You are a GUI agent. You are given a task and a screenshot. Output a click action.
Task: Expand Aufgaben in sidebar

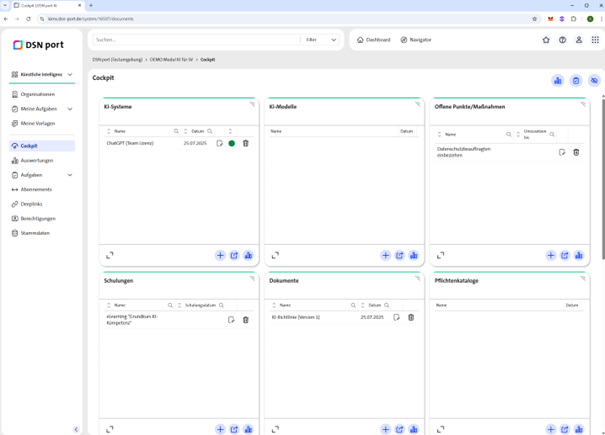tap(70, 175)
